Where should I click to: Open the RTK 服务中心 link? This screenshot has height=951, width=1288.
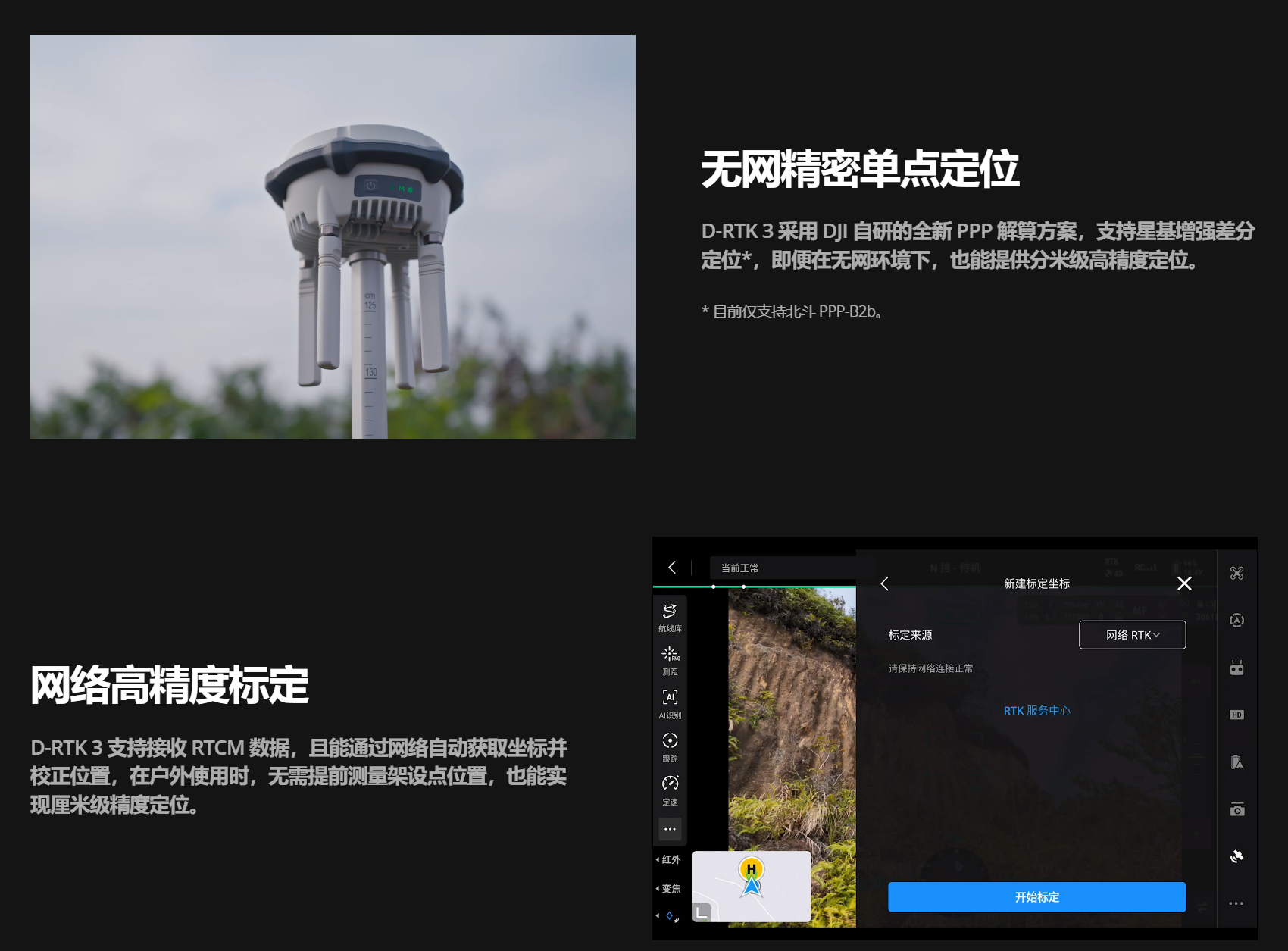(1036, 711)
